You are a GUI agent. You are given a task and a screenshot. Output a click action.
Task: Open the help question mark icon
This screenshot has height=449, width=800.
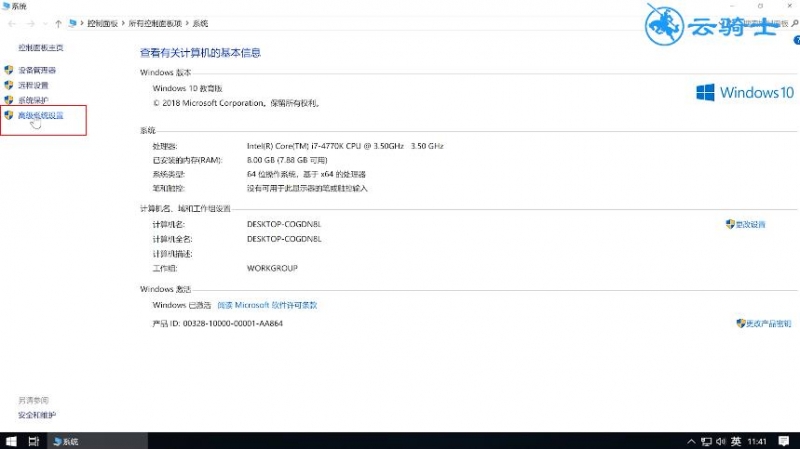796,40
